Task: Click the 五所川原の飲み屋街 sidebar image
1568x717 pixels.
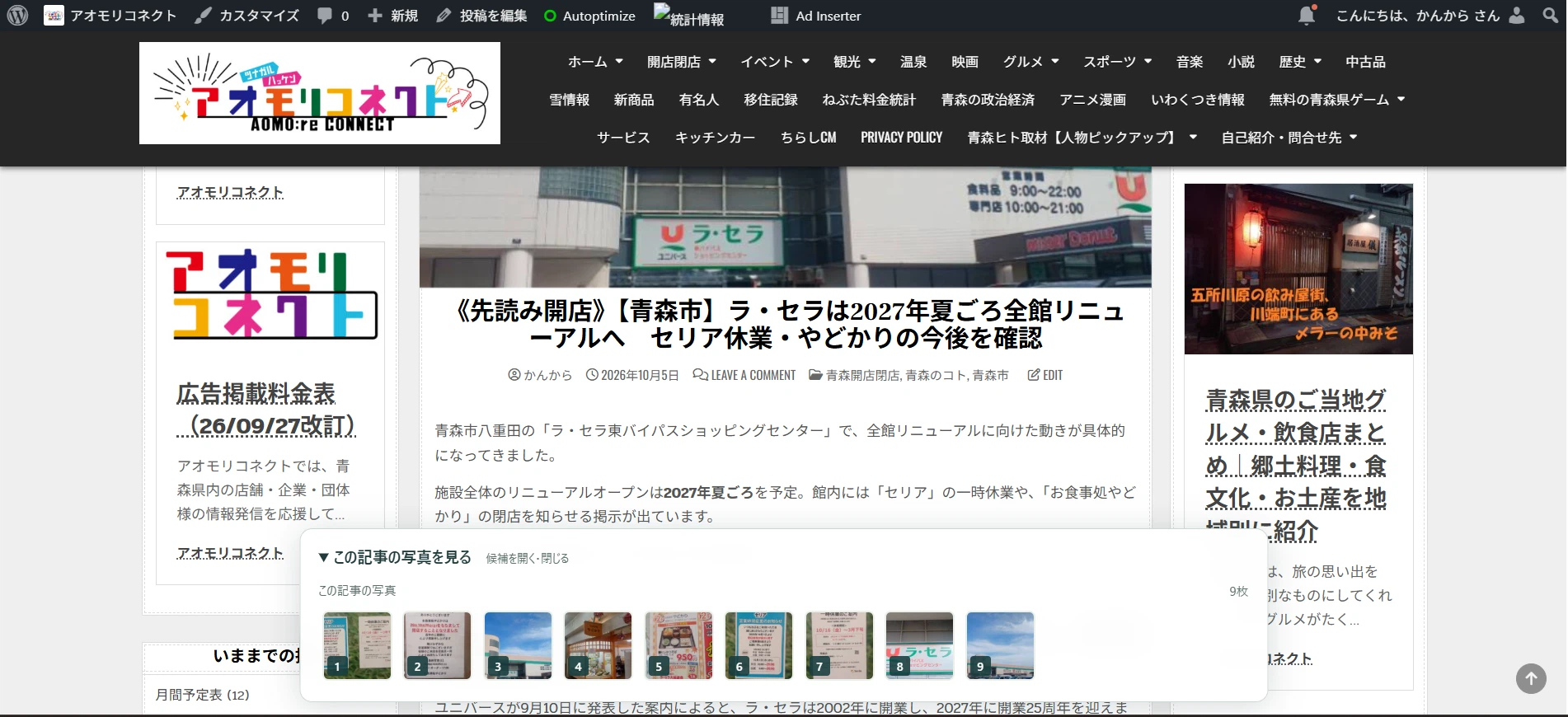Action: pos(1298,269)
